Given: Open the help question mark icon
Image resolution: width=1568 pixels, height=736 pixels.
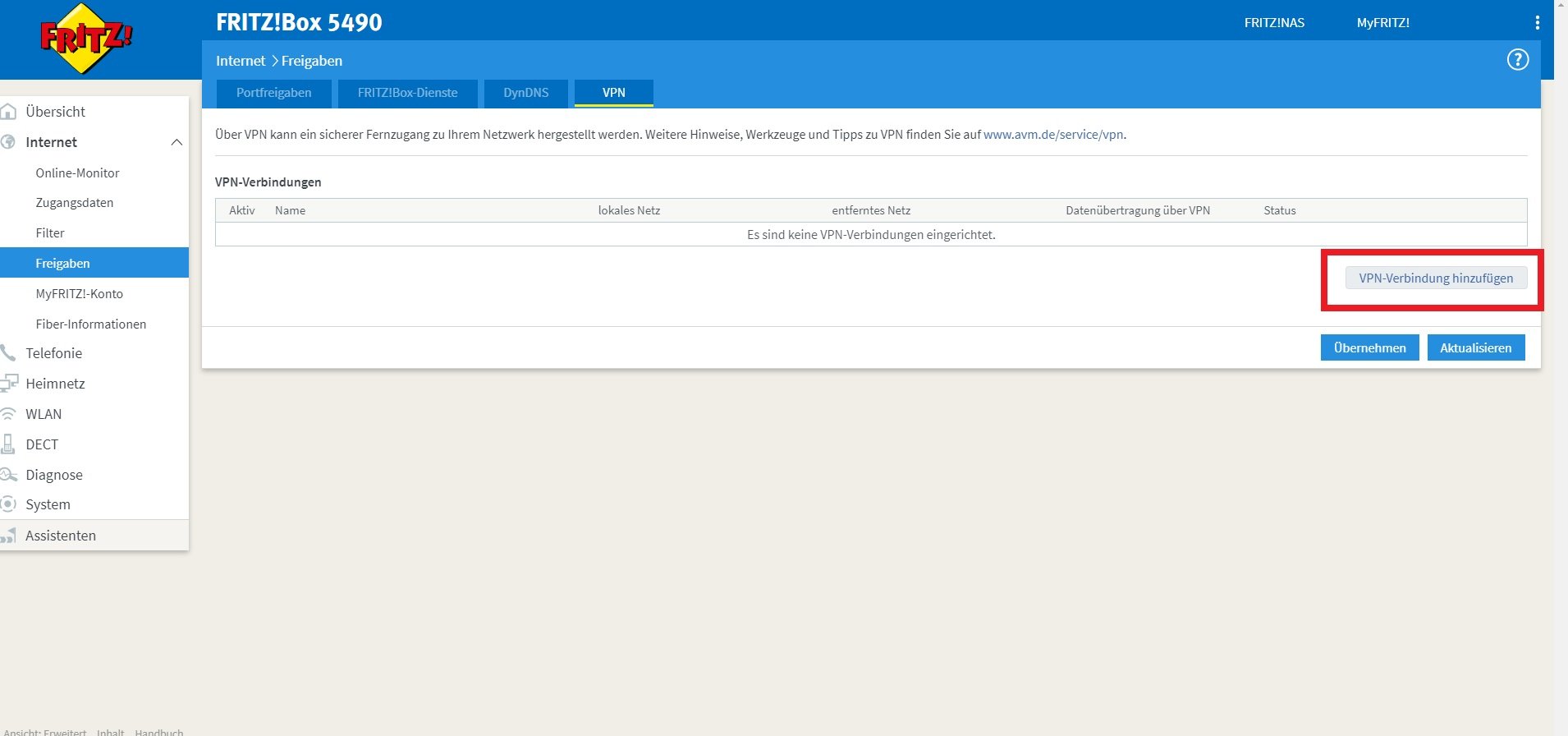Looking at the screenshot, I should point(1518,60).
